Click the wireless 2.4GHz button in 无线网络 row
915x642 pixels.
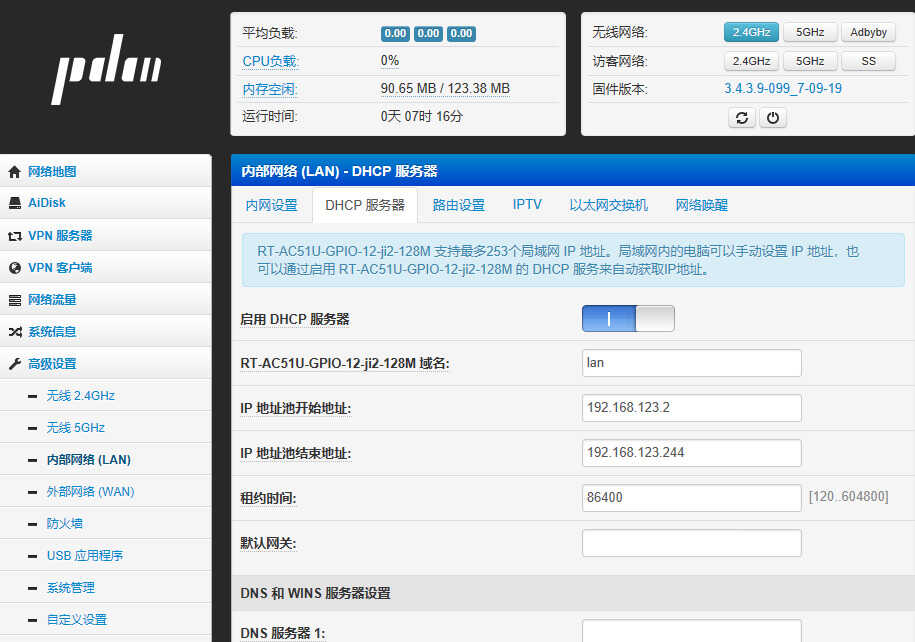(751, 32)
